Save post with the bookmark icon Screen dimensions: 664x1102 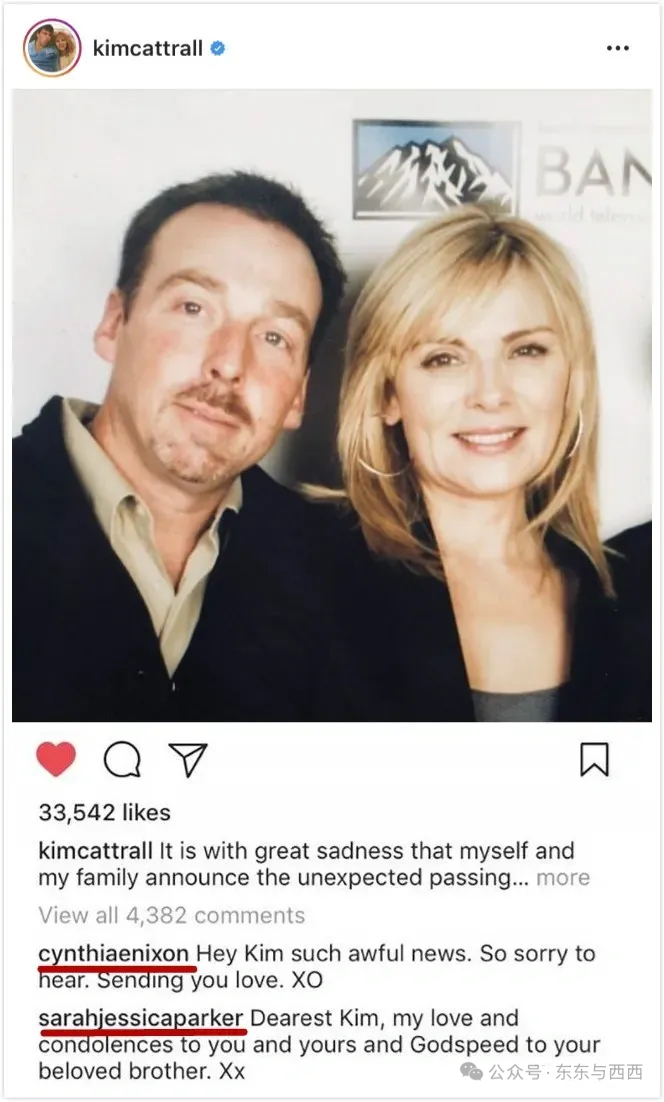[594, 759]
